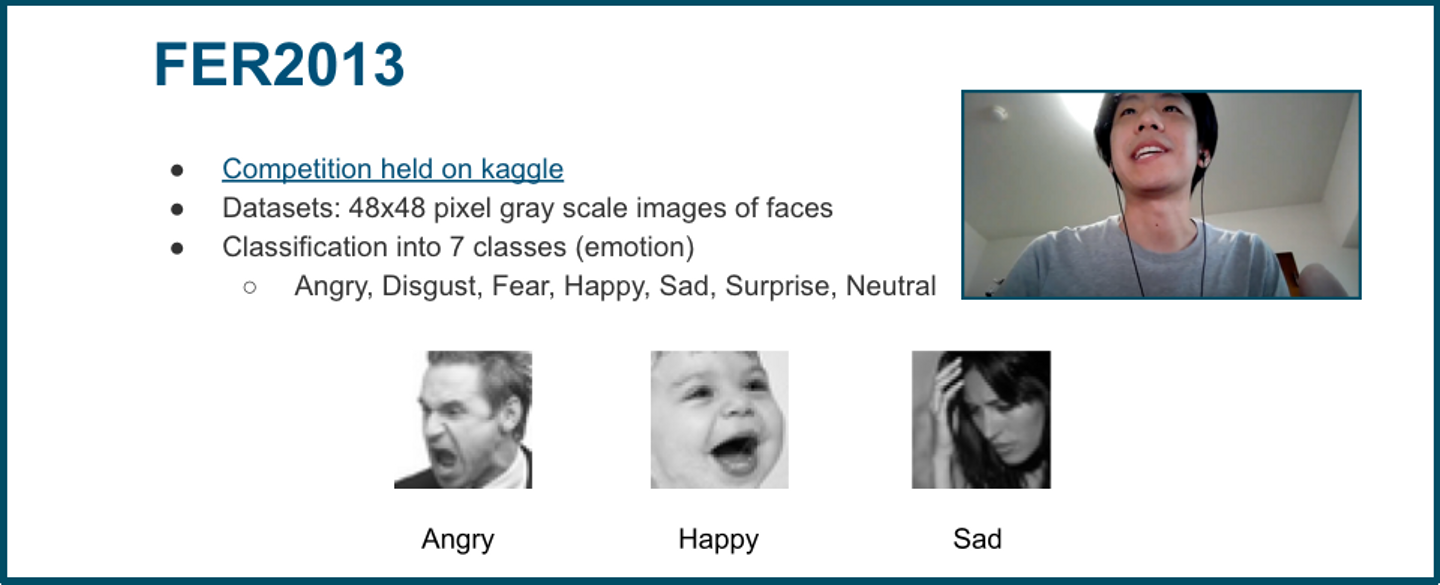Click the word "Neutral" in the emotion list
The image size is (1440, 585).
tap(891, 286)
